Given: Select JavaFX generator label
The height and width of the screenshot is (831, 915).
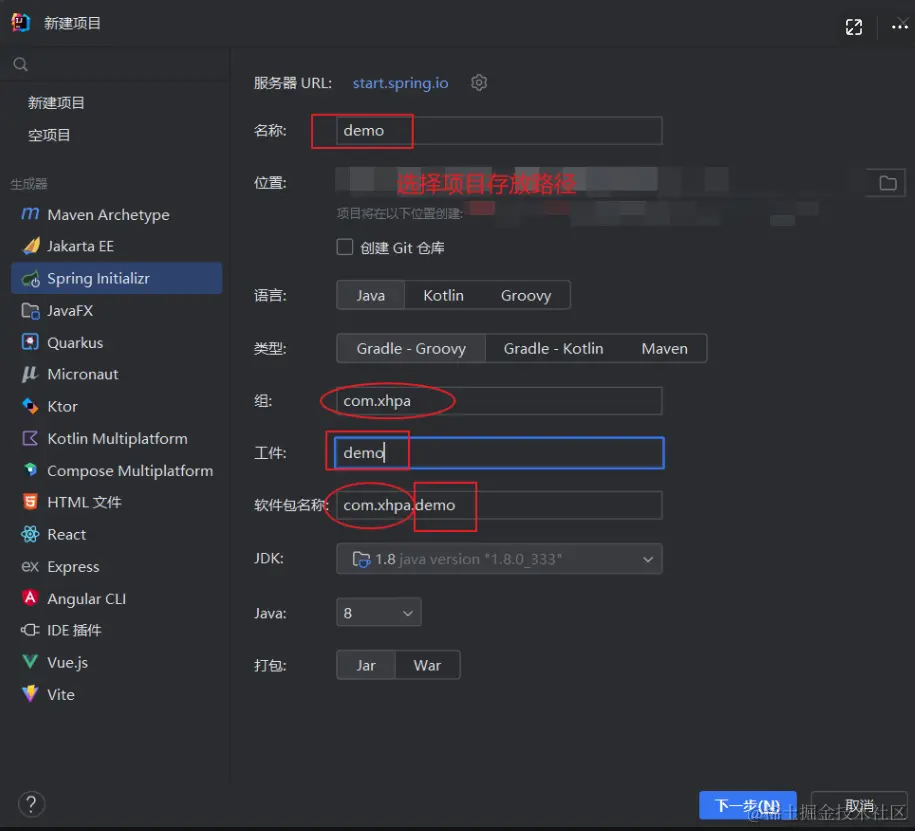Looking at the screenshot, I should tap(70, 310).
